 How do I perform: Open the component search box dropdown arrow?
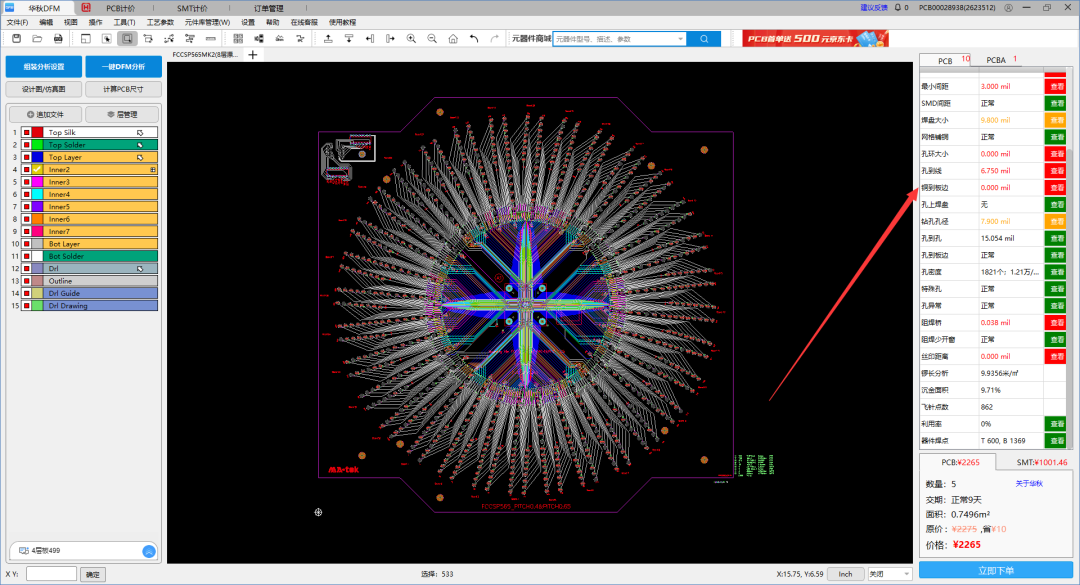[681, 38]
